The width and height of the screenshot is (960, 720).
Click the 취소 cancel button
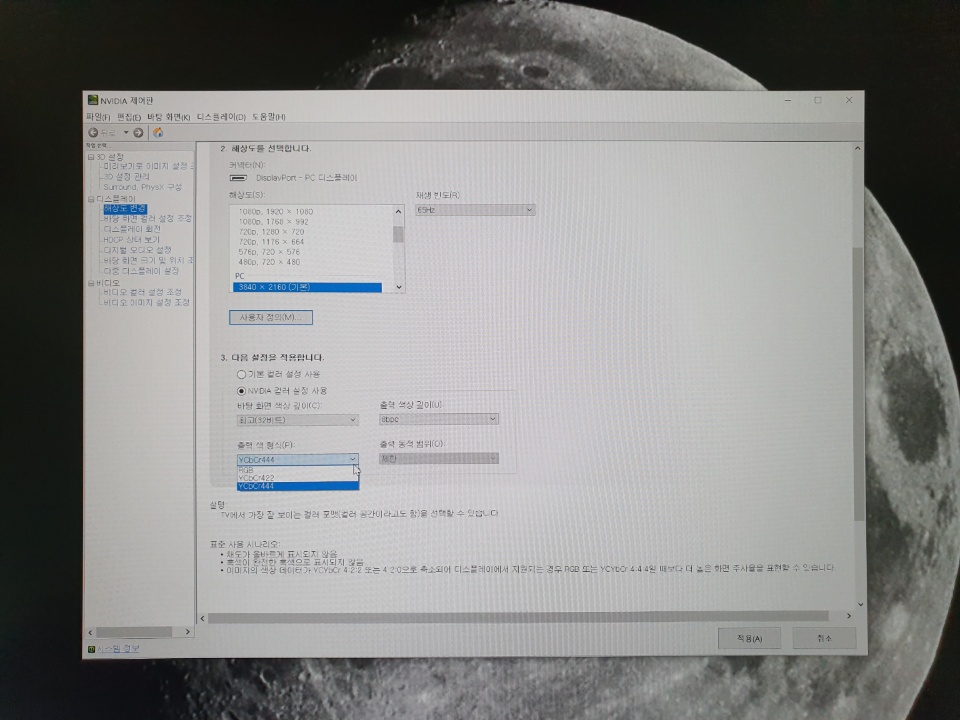pos(824,638)
